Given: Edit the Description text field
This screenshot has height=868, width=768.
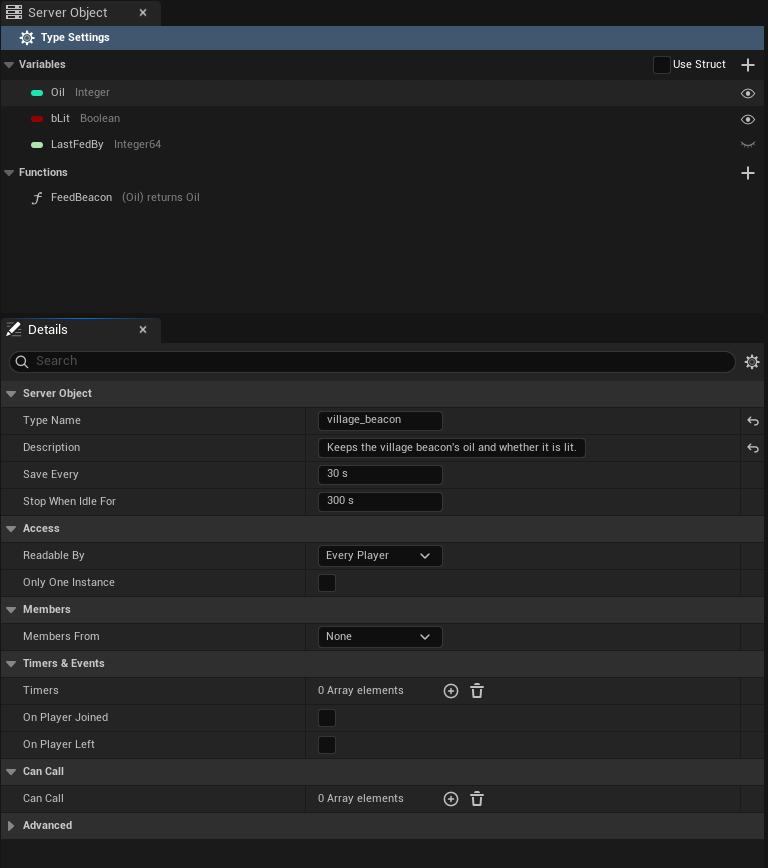Looking at the screenshot, I should coord(451,447).
